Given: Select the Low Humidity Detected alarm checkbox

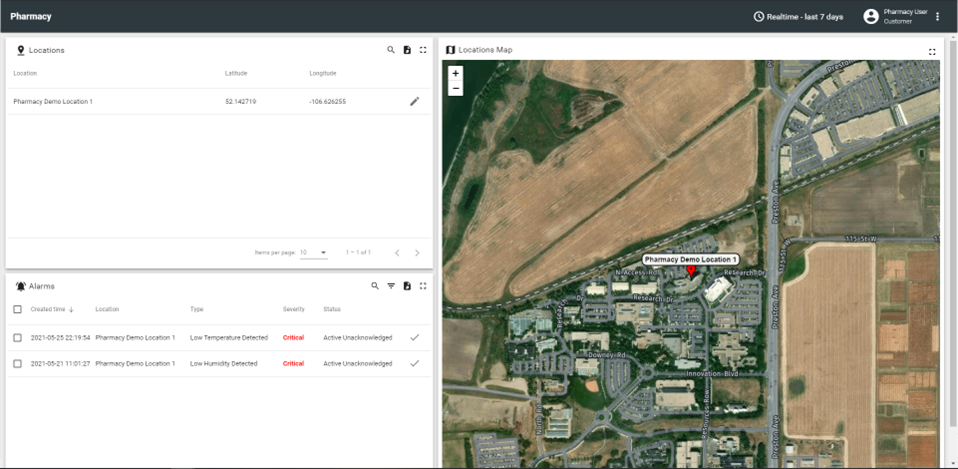Looking at the screenshot, I should 17,363.
